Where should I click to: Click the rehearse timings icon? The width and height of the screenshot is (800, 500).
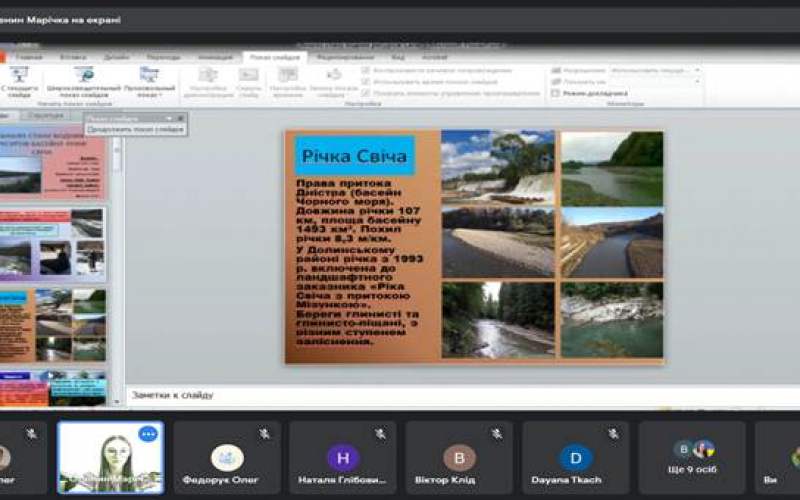click(288, 74)
